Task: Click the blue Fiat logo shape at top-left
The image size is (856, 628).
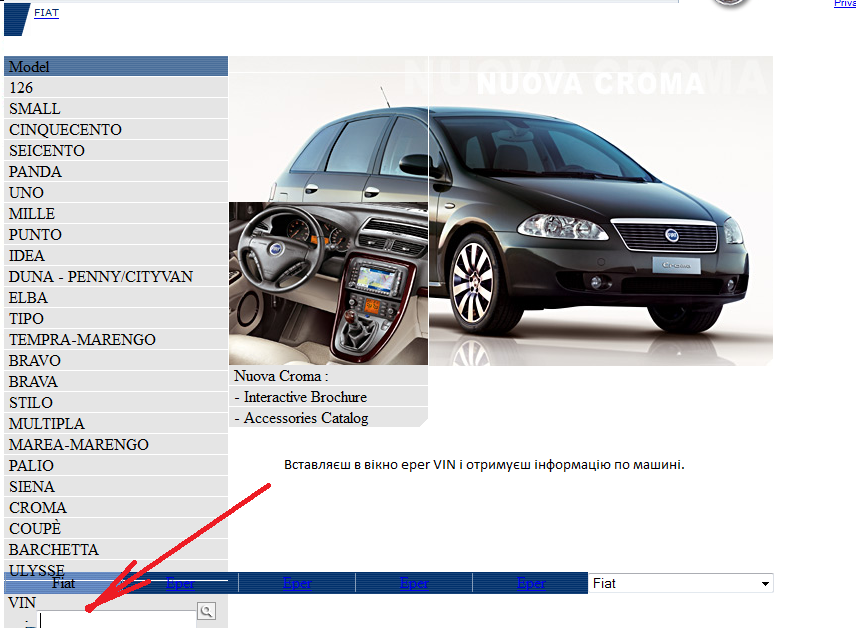Action: coord(17,17)
